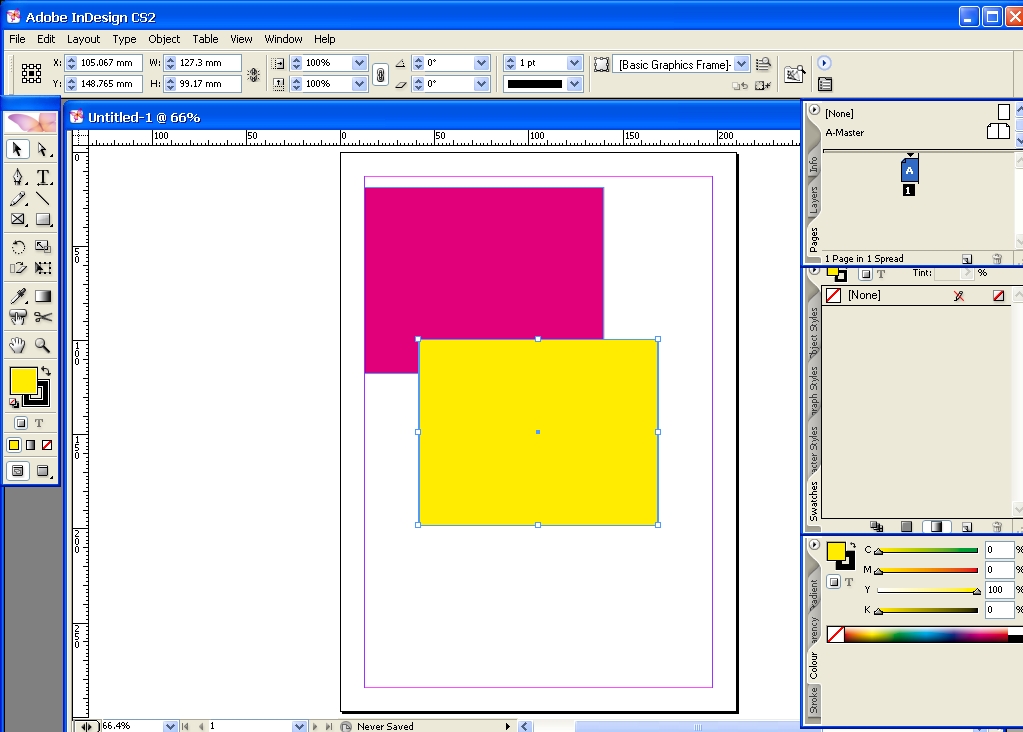Image resolution: width=1023 pixels, height=732 pixels.
Task: Select the Selection tool (black arrow)
Action: pyautogui.click(x=18, y=149)
